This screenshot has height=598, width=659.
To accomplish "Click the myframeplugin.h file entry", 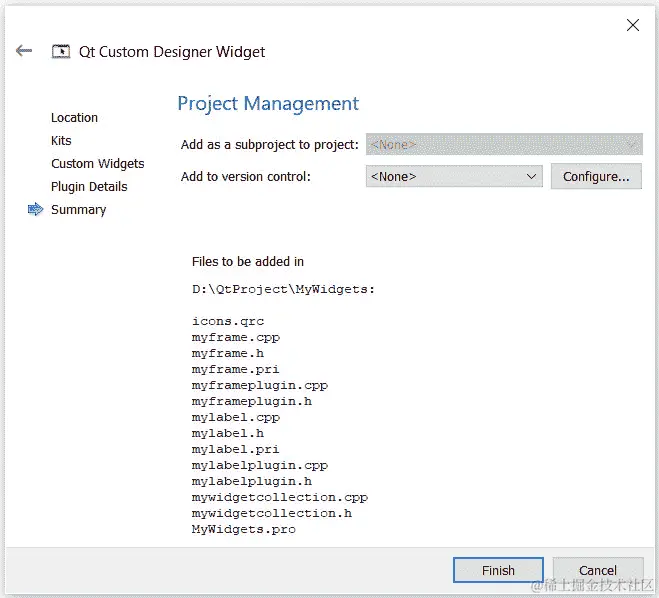I will [x=252, y=401].
